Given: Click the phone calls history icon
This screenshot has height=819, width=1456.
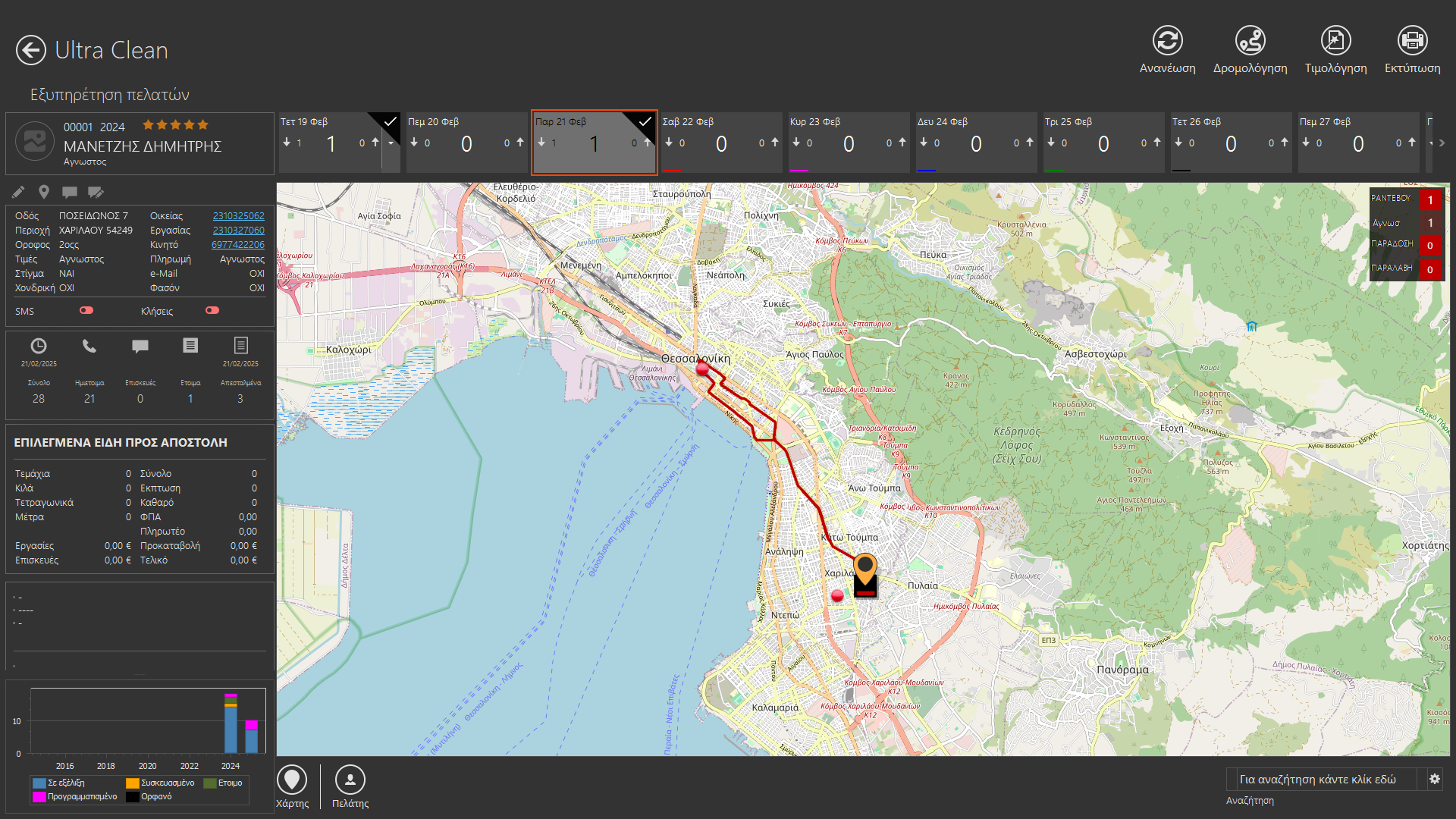Looking at the screenshot, I should [x=89, y=347].
